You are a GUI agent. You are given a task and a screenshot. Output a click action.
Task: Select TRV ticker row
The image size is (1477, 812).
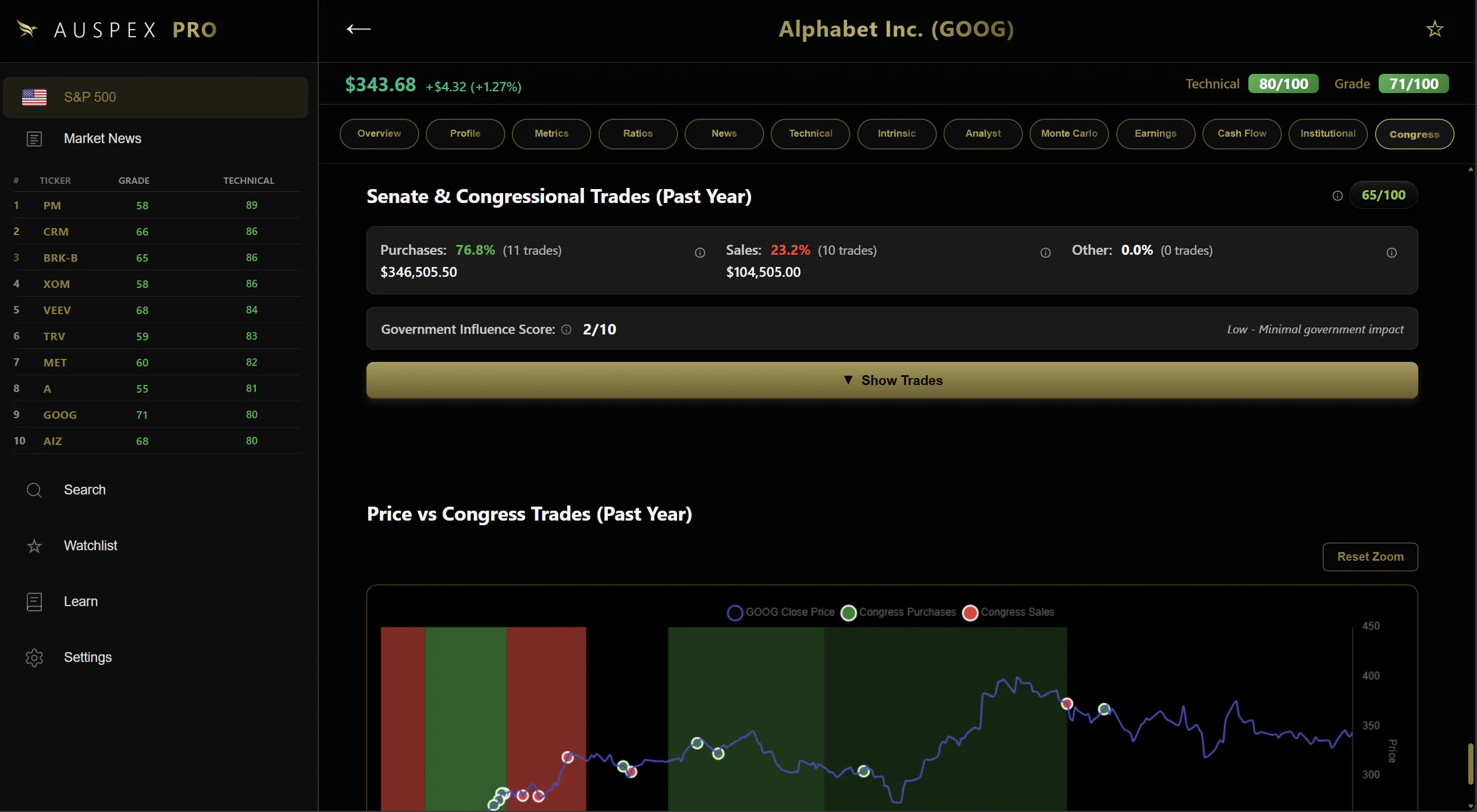[x=157, y=336]
